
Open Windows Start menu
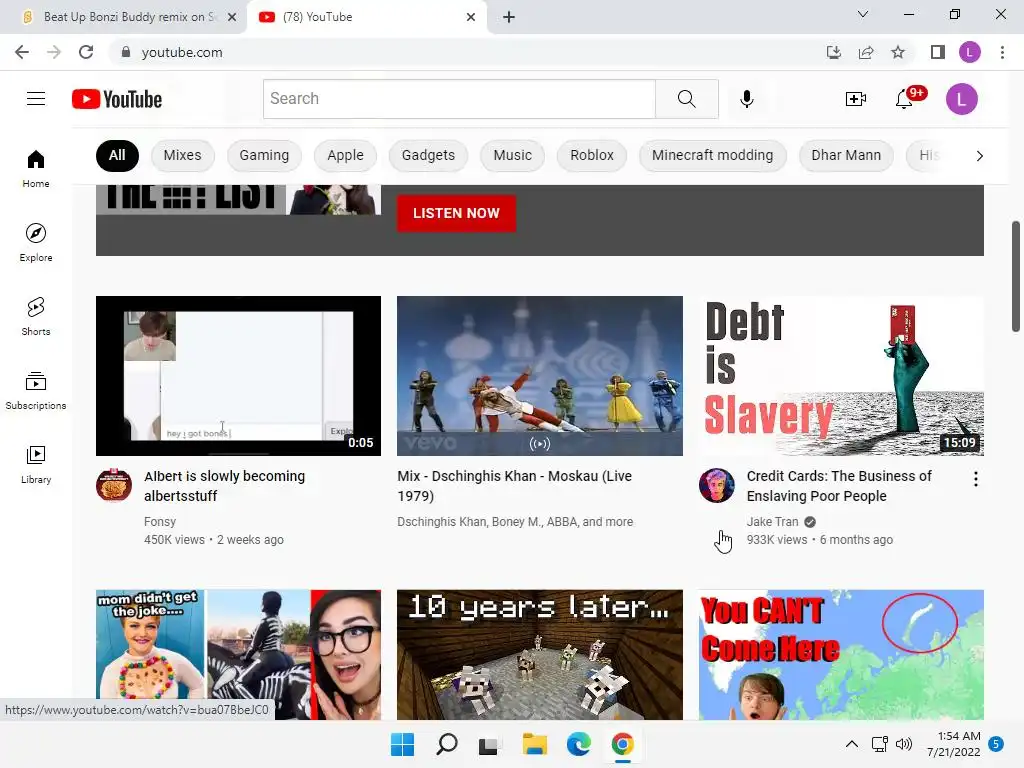pos(402,744)
